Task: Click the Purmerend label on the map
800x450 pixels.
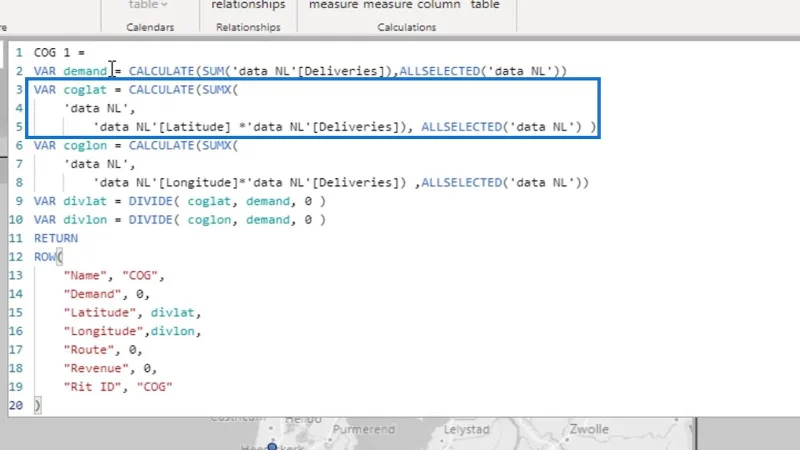Action: coord(364,430)
